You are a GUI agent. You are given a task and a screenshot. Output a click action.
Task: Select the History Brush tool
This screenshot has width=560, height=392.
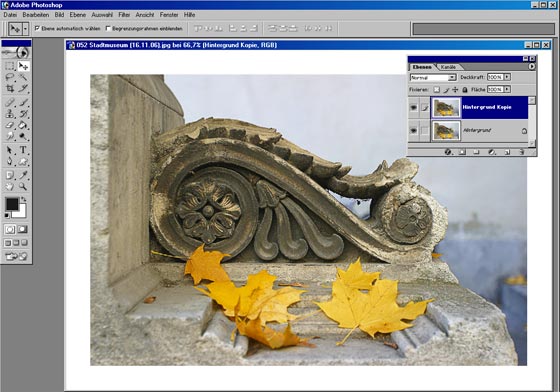(x=23, y=114)
